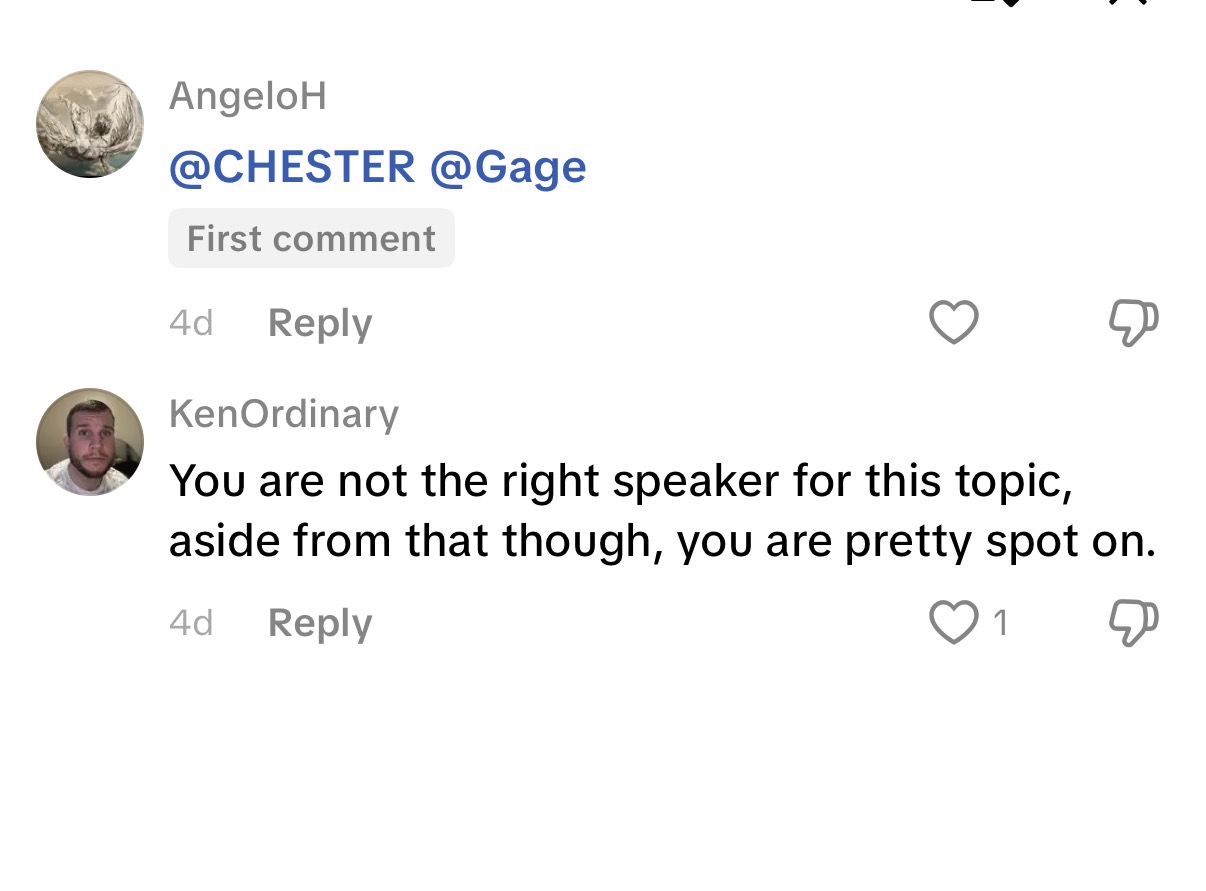Open KenOrdinary's profile via username

click(x=284, y=413)
